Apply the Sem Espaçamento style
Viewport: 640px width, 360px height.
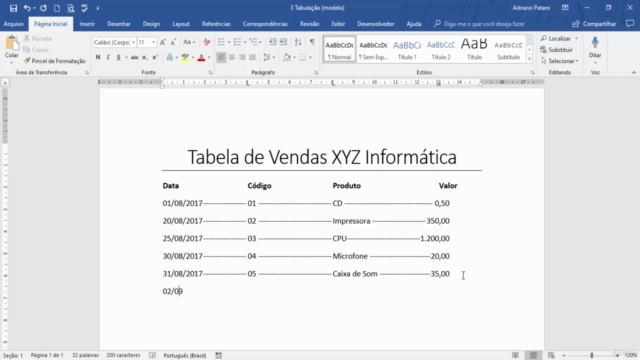pyautogui.click(x=373, y=49)
